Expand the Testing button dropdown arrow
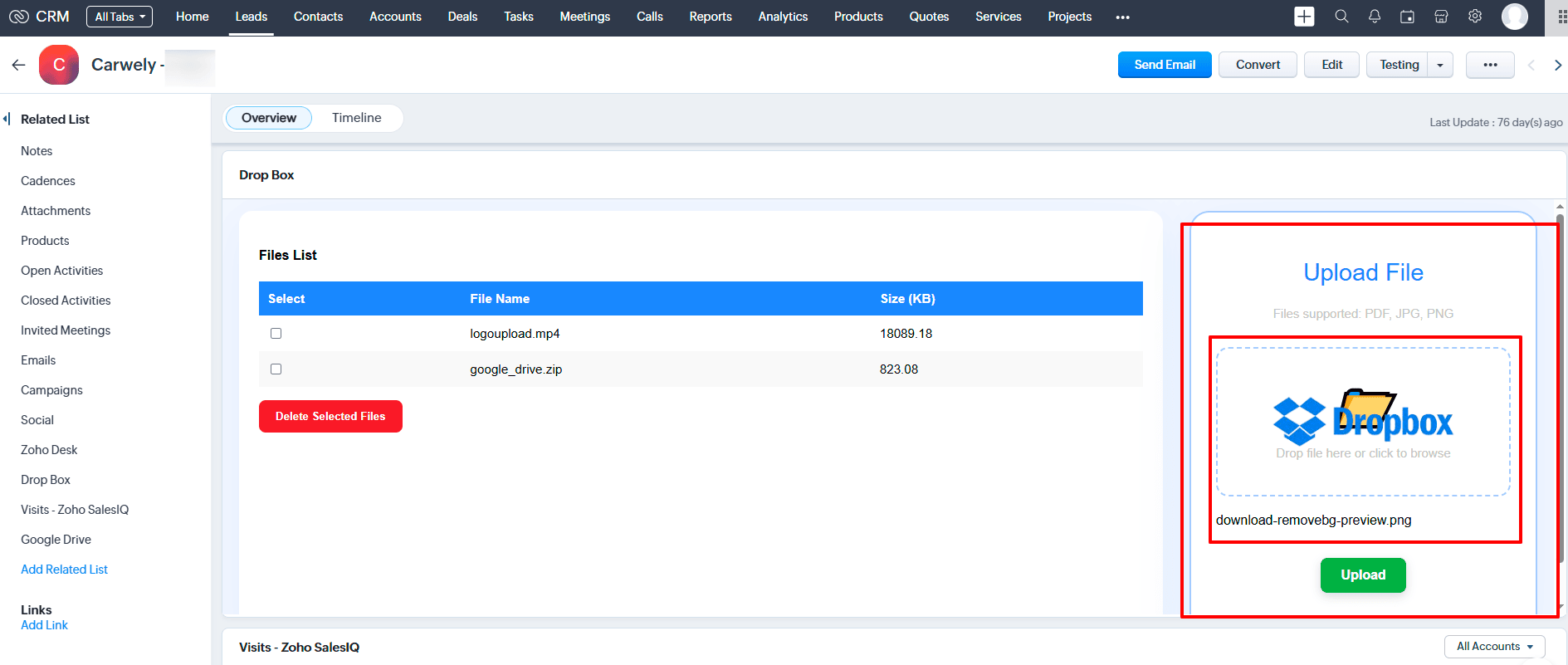The width and height of the screenshot is (1568, 665). [1440, 65]
